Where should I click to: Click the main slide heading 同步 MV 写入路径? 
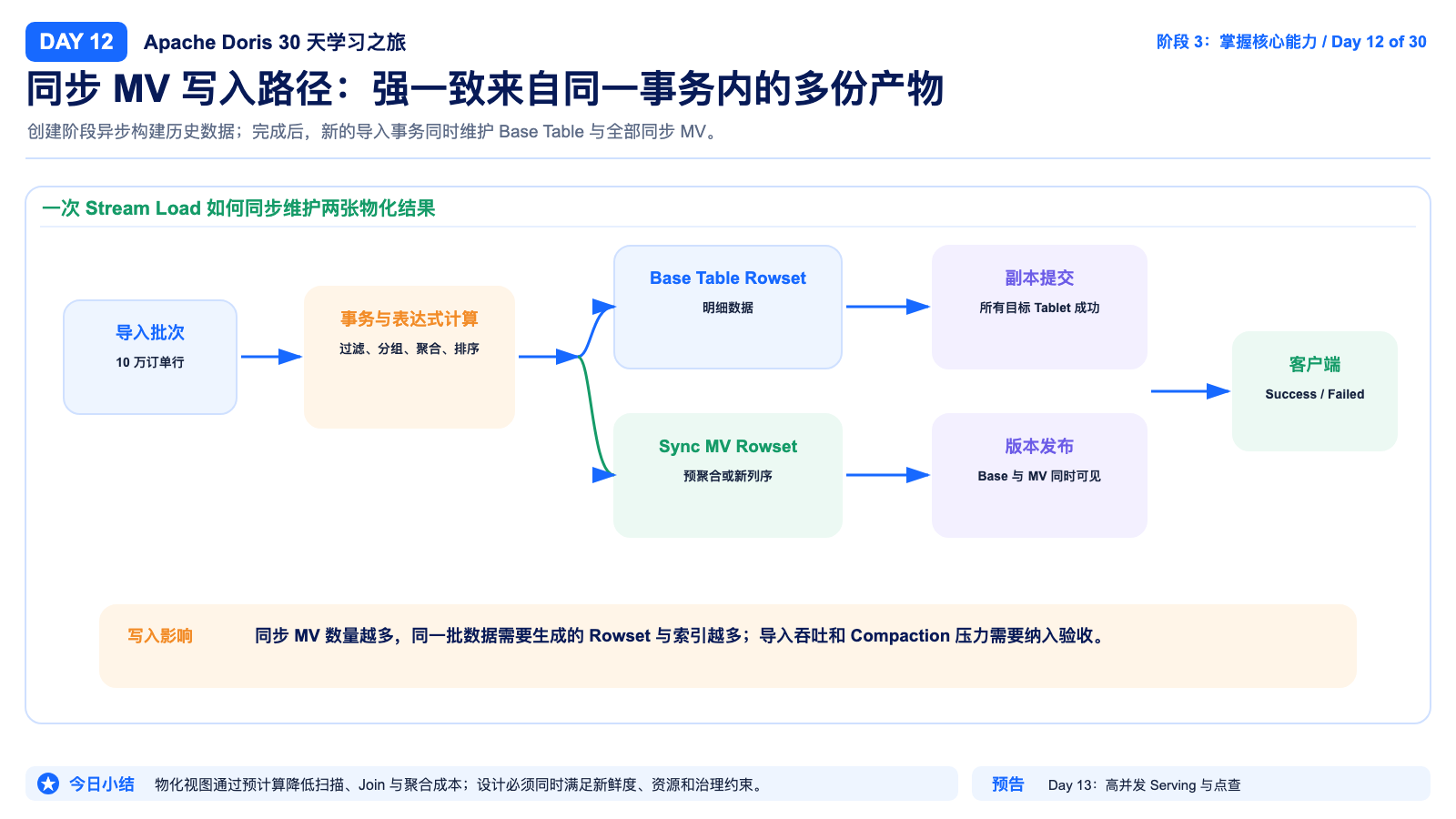pyautogui.click(x=485, y=89)
